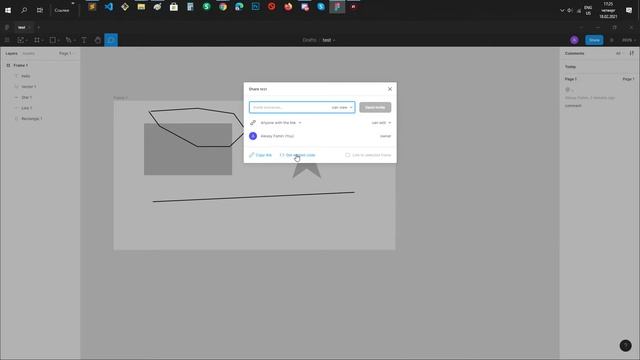Select the Move tool in toolbar
This screenshot has height=360, width=640.
(20, 40)
